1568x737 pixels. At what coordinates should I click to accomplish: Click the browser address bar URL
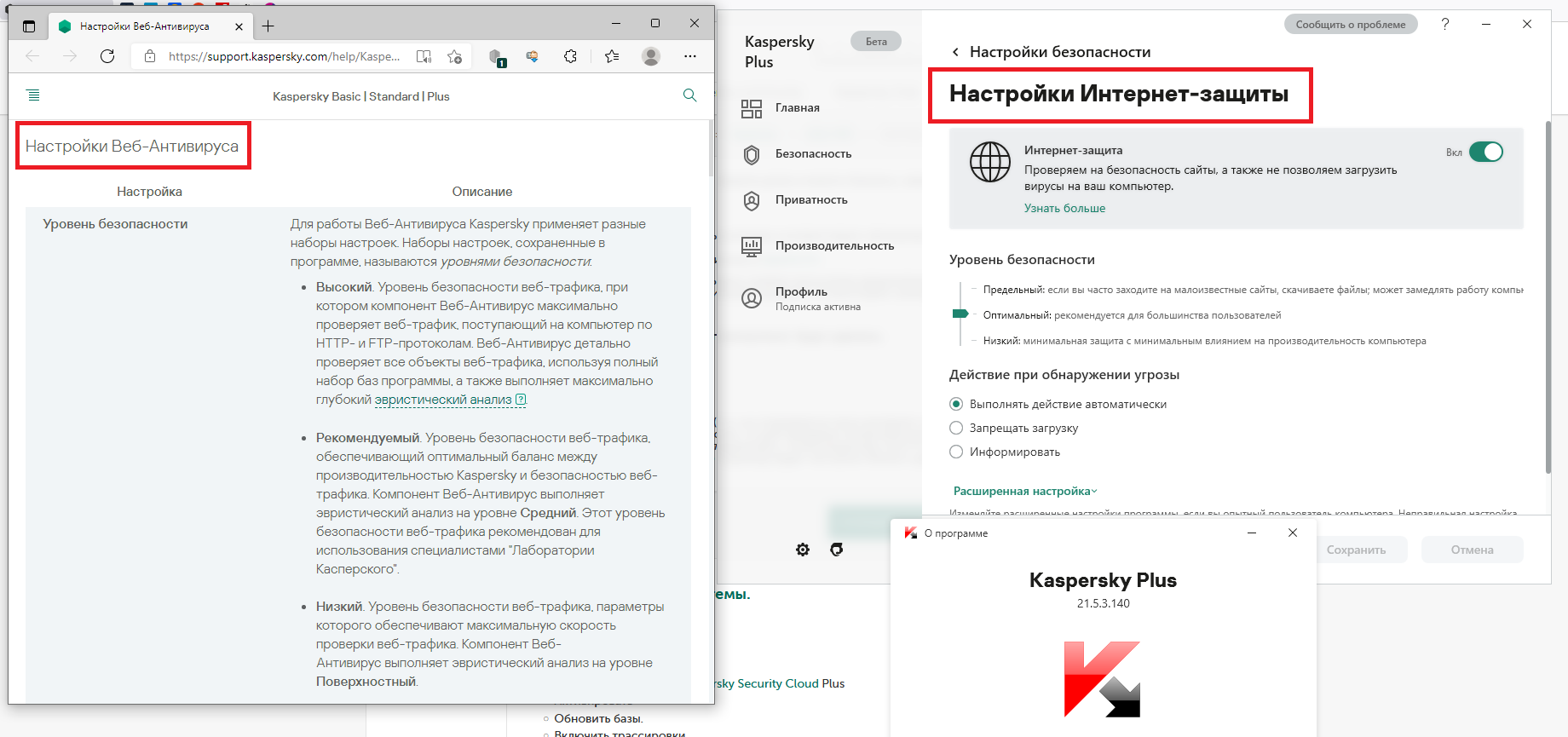[x=284, y=56]
